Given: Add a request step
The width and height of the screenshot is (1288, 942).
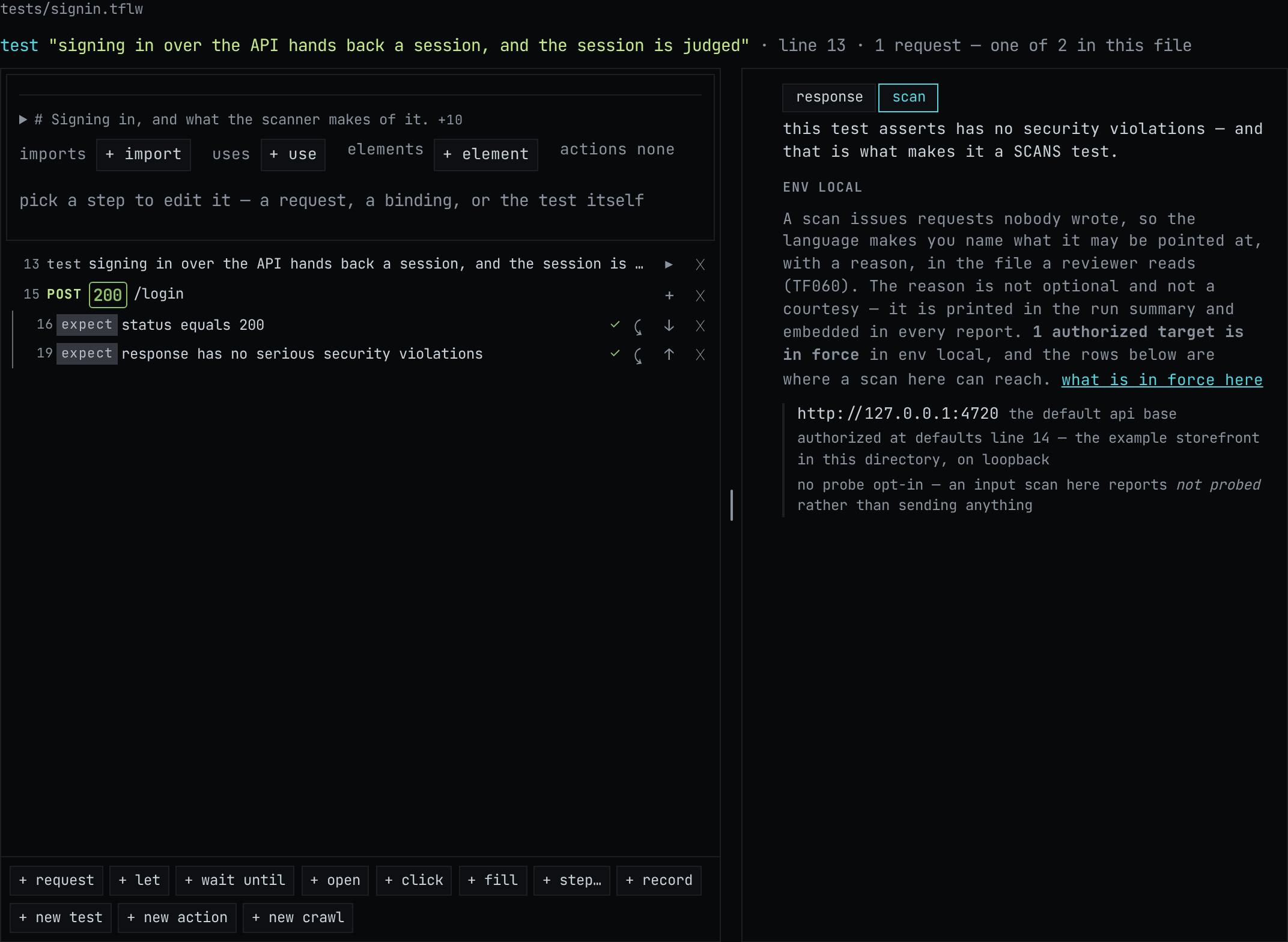Looking at the screenshot, I should click(x=56, y=881).
